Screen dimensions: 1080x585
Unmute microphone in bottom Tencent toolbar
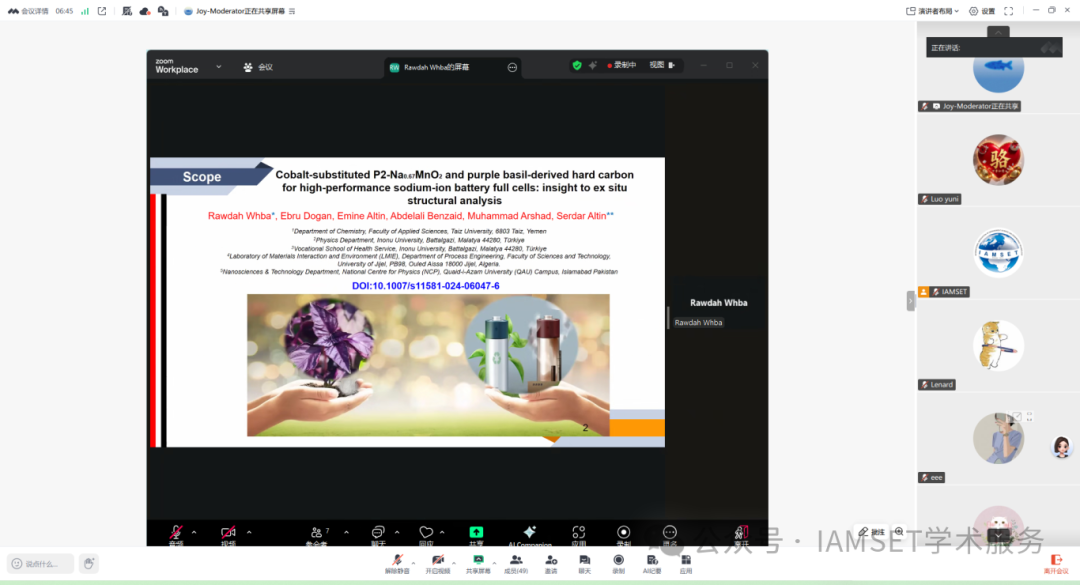[x=397, y=562]
